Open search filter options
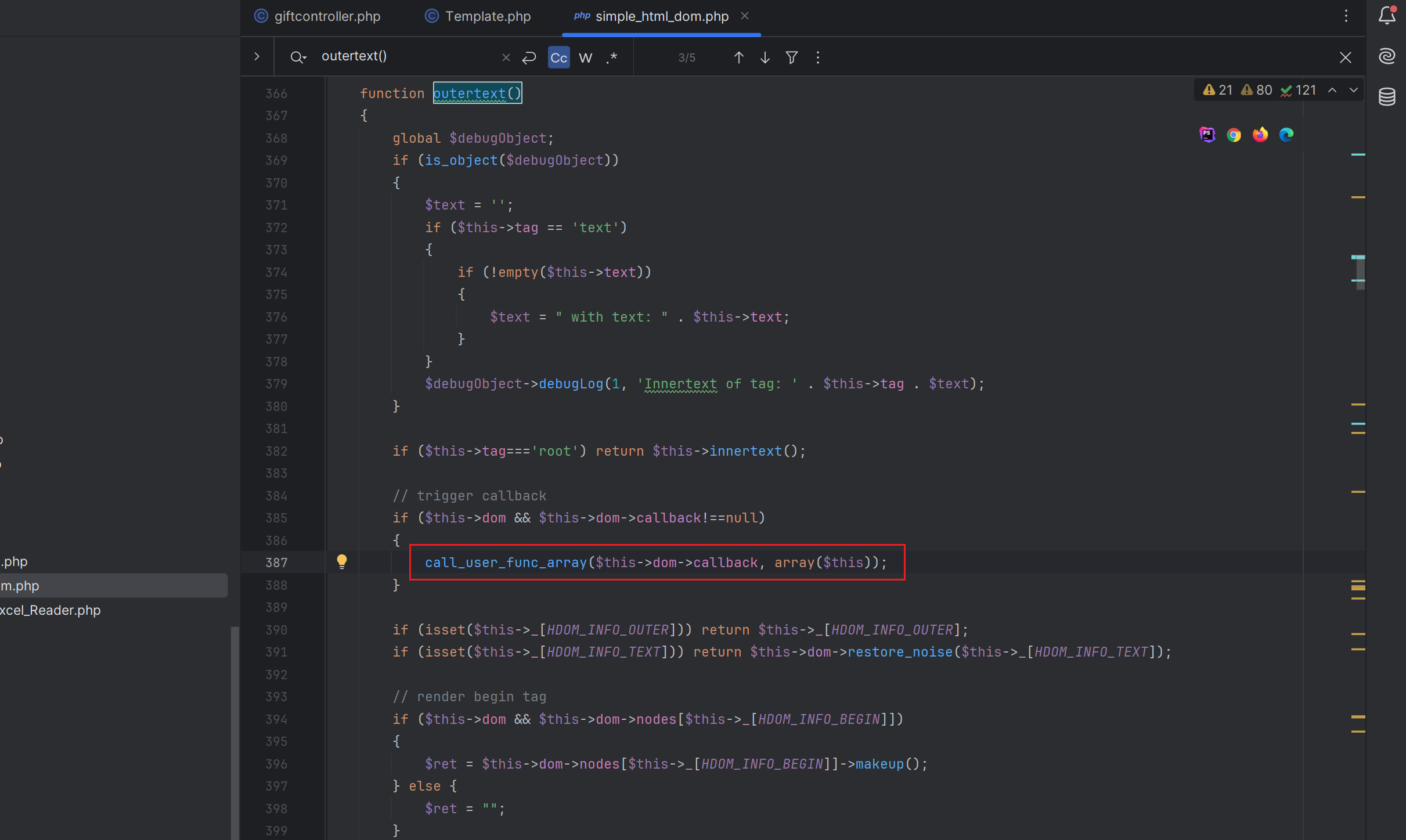Image resolution: width=1406 pixels, height=840 pixels. tap(791, 57)
